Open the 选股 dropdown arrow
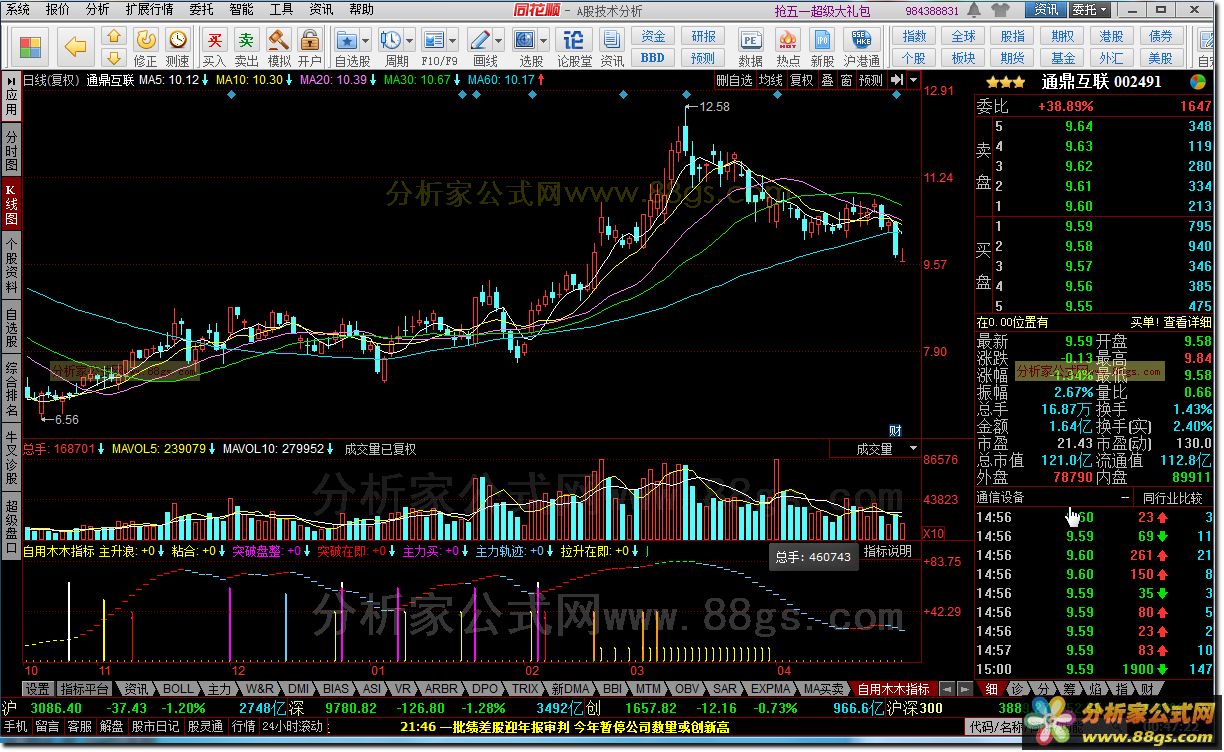 (545, 41)
